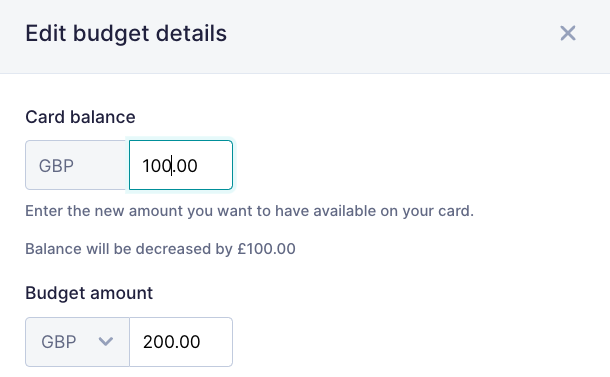The height and width of the screenshot is (377, 610).
Task: Select the Budget amount field showing 200.00
Action: (181, 342)
